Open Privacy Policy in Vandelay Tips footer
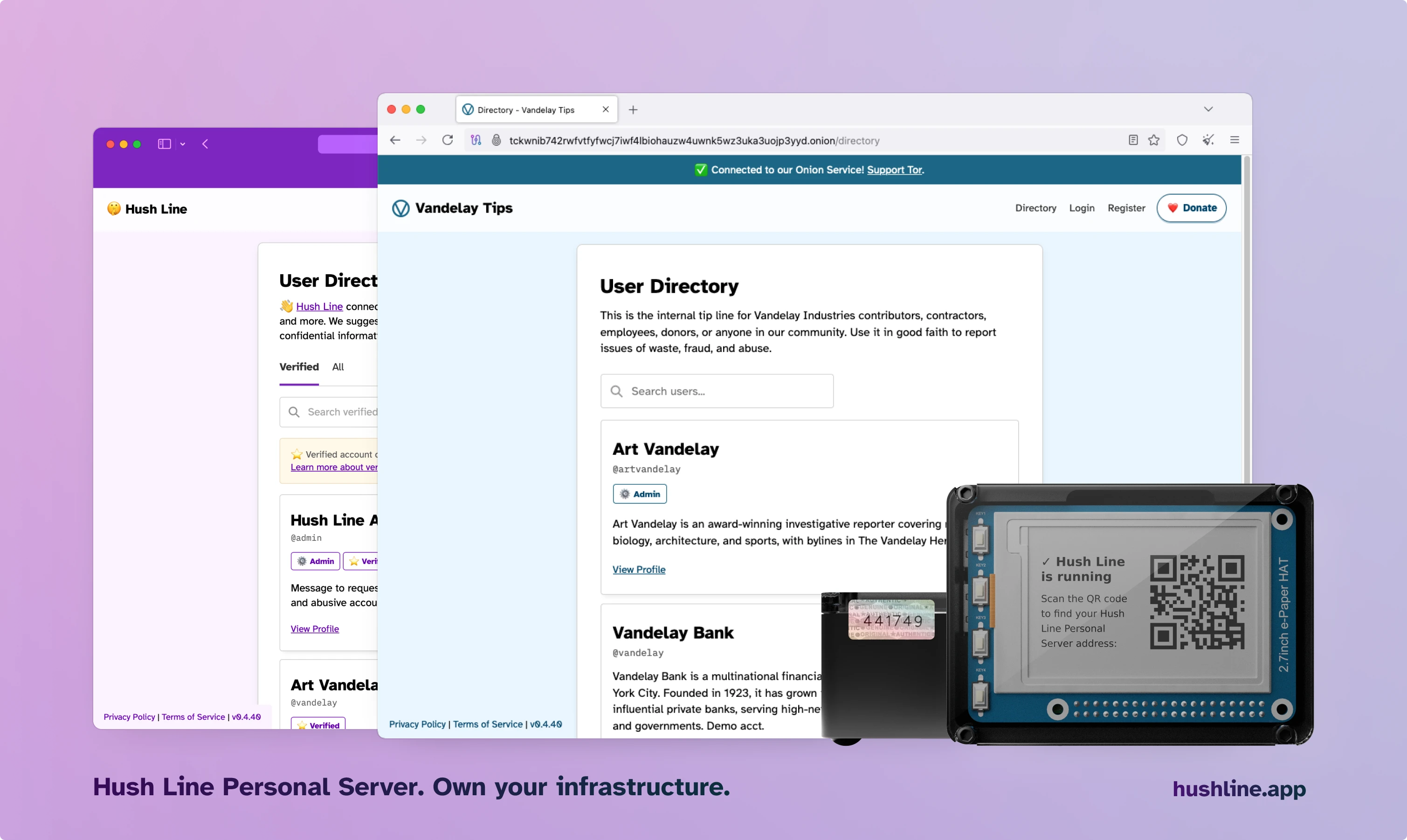Image resolution: width=1407 pixels, height=840 pixels. [x=417, y=724]
